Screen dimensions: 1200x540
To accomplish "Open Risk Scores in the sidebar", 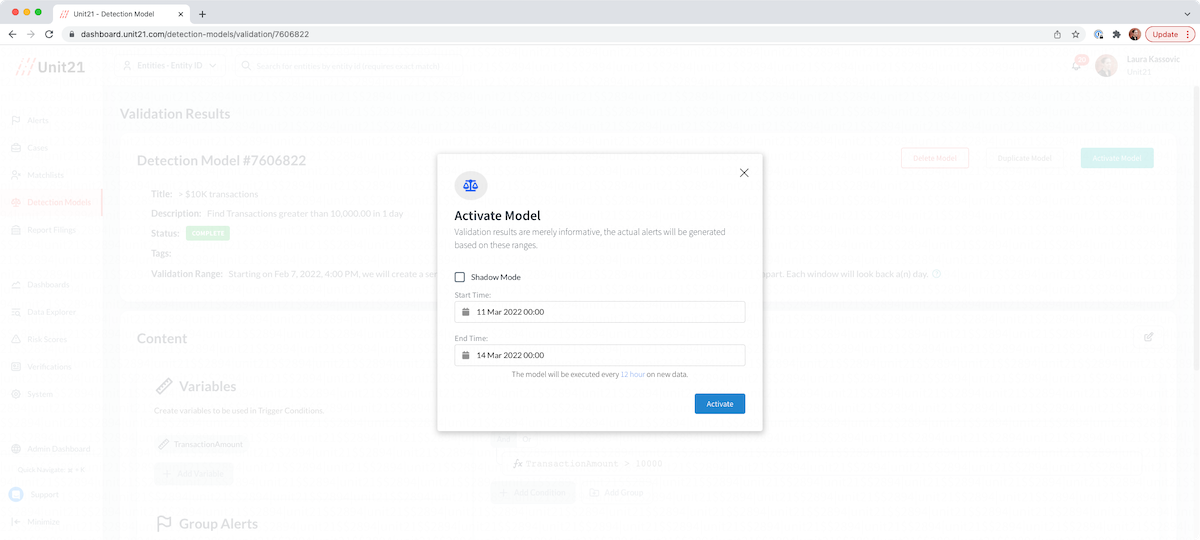I will [40, 339].
